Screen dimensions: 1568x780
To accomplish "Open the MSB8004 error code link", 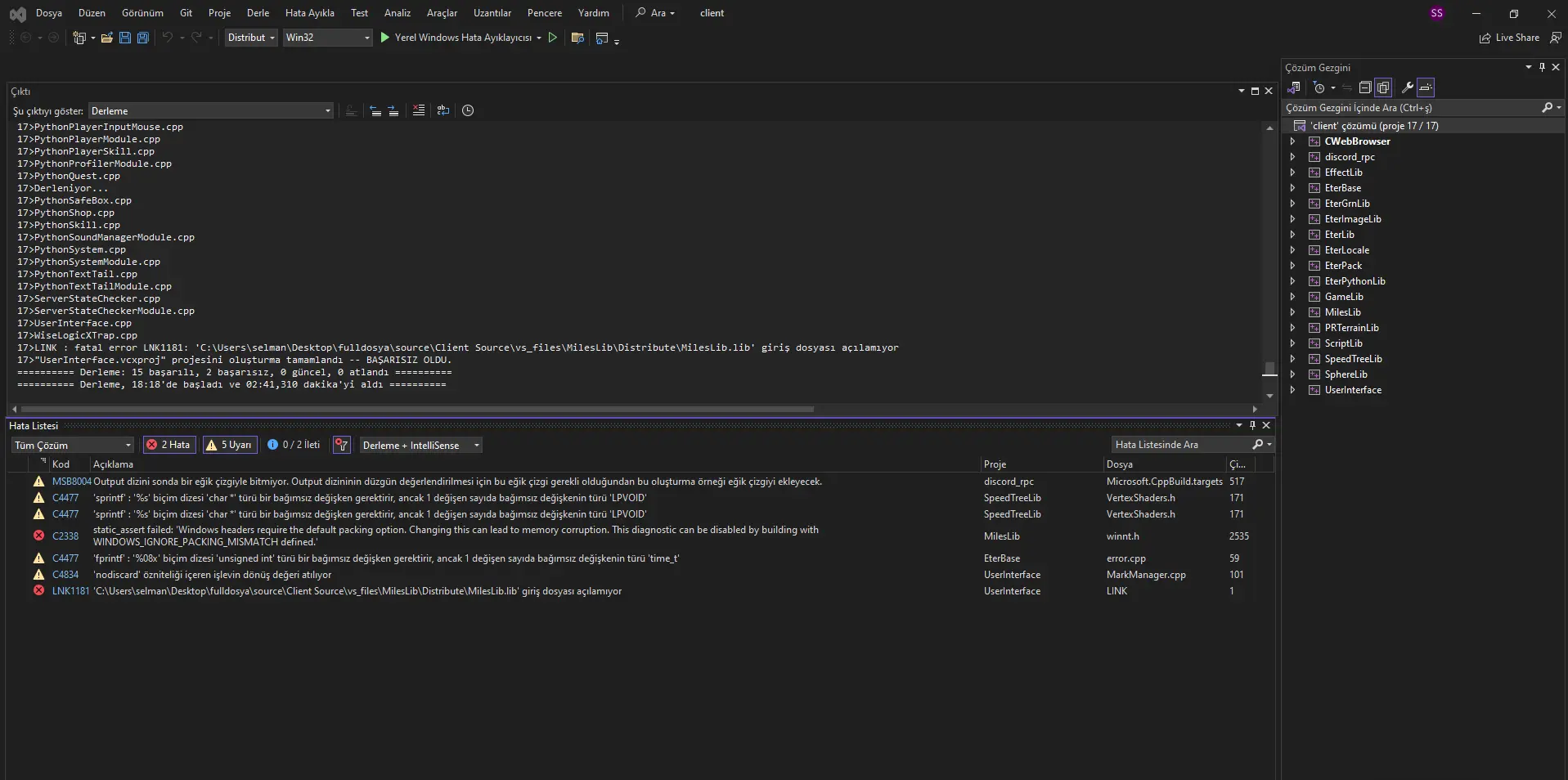I will pos(72,482).
